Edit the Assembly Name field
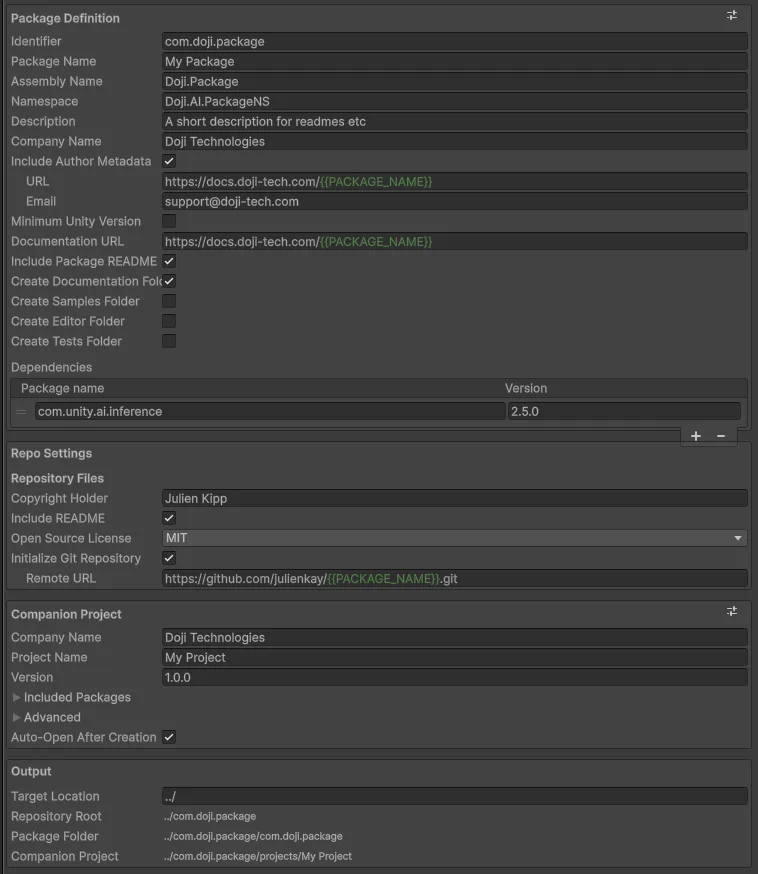Viewport: 758px width, 874px height. pyautogui.click(x=455, y=81)
